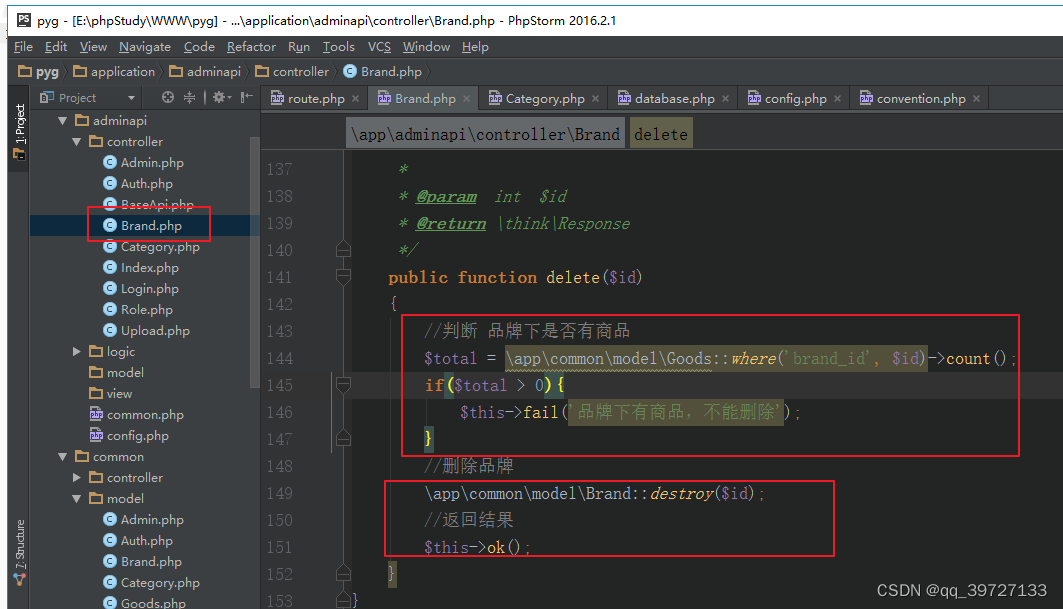
Task: Collapse the common model folder
Action: pos(77,498)
